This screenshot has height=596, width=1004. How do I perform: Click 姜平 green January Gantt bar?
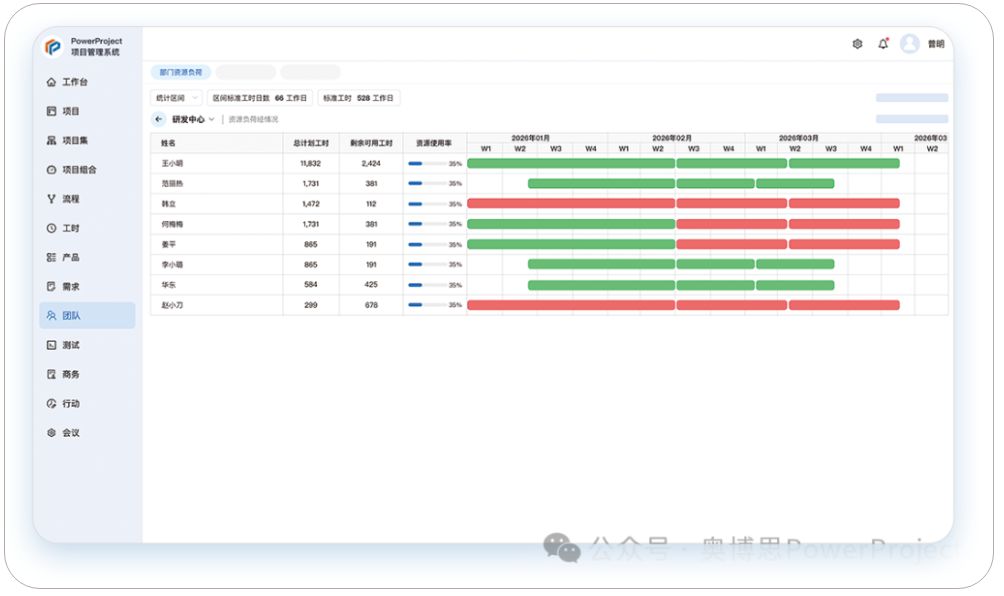point(571,245)
